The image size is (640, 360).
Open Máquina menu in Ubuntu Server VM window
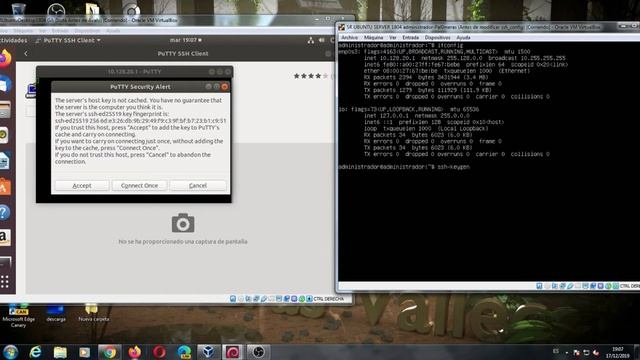(x=373, y=37)
